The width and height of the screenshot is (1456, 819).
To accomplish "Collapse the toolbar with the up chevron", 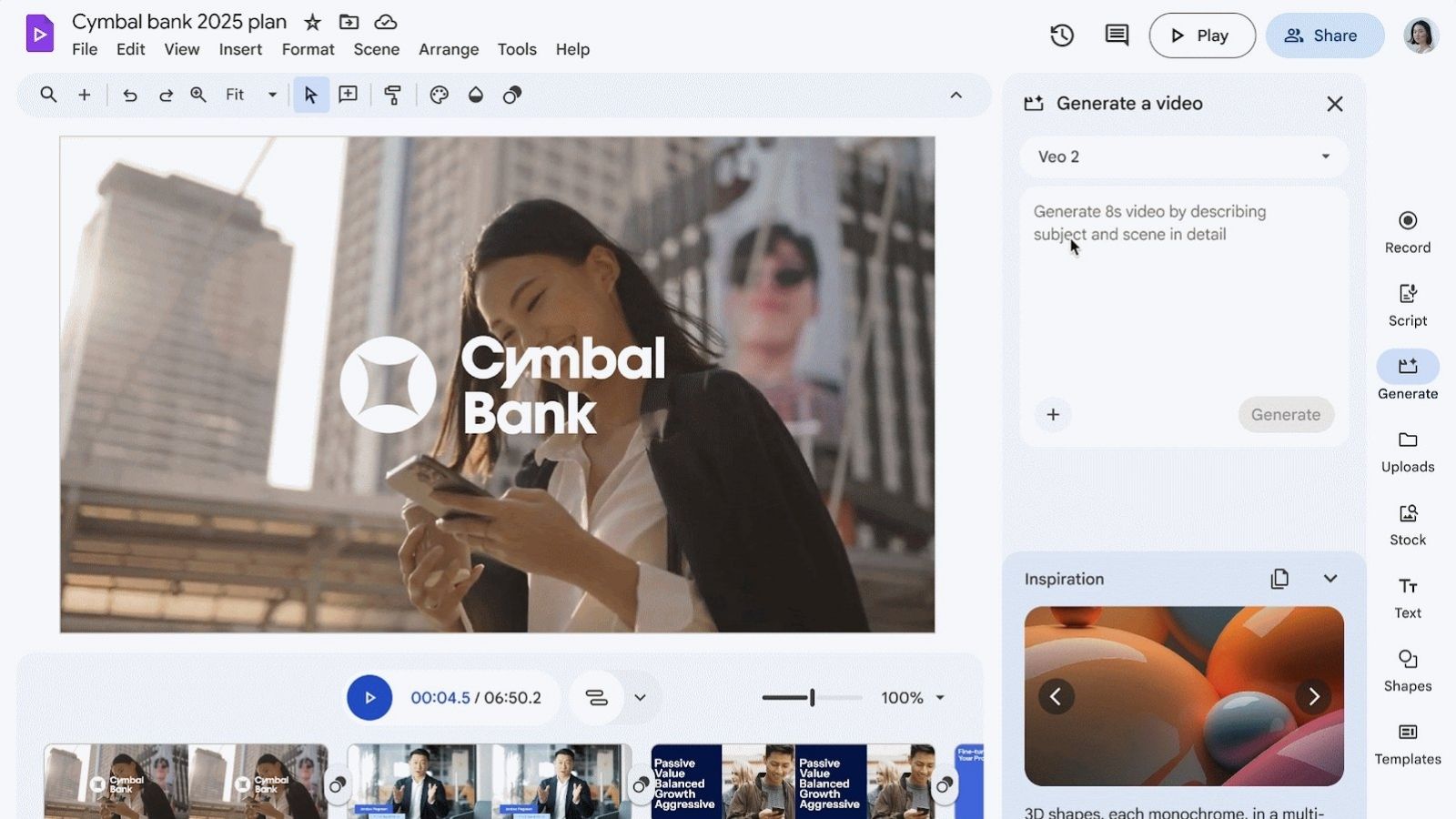I will tap(955, 95).
